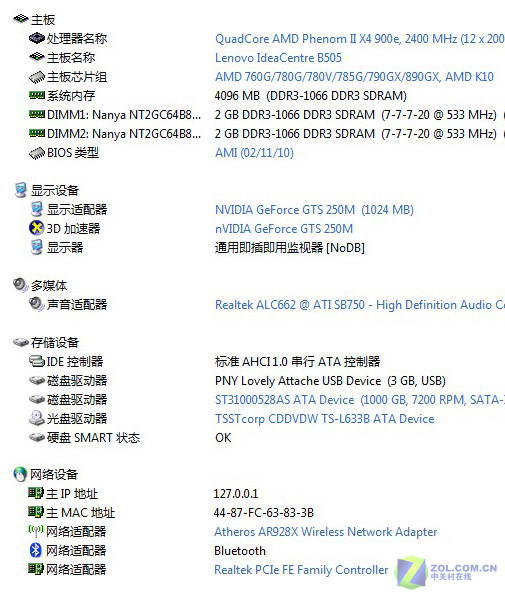Click the 显示适配器 monitor icon
This screenshot has height=595, width=505.
point(37,209)
